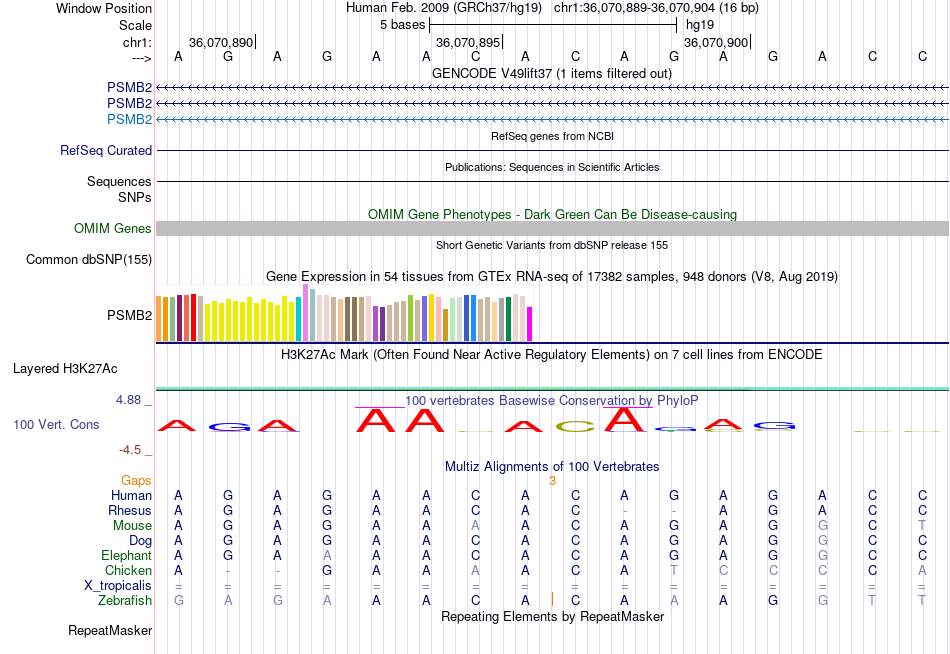
Task: Click the orange insertion bar in the Zebrafish row
Action: point(553,599)
